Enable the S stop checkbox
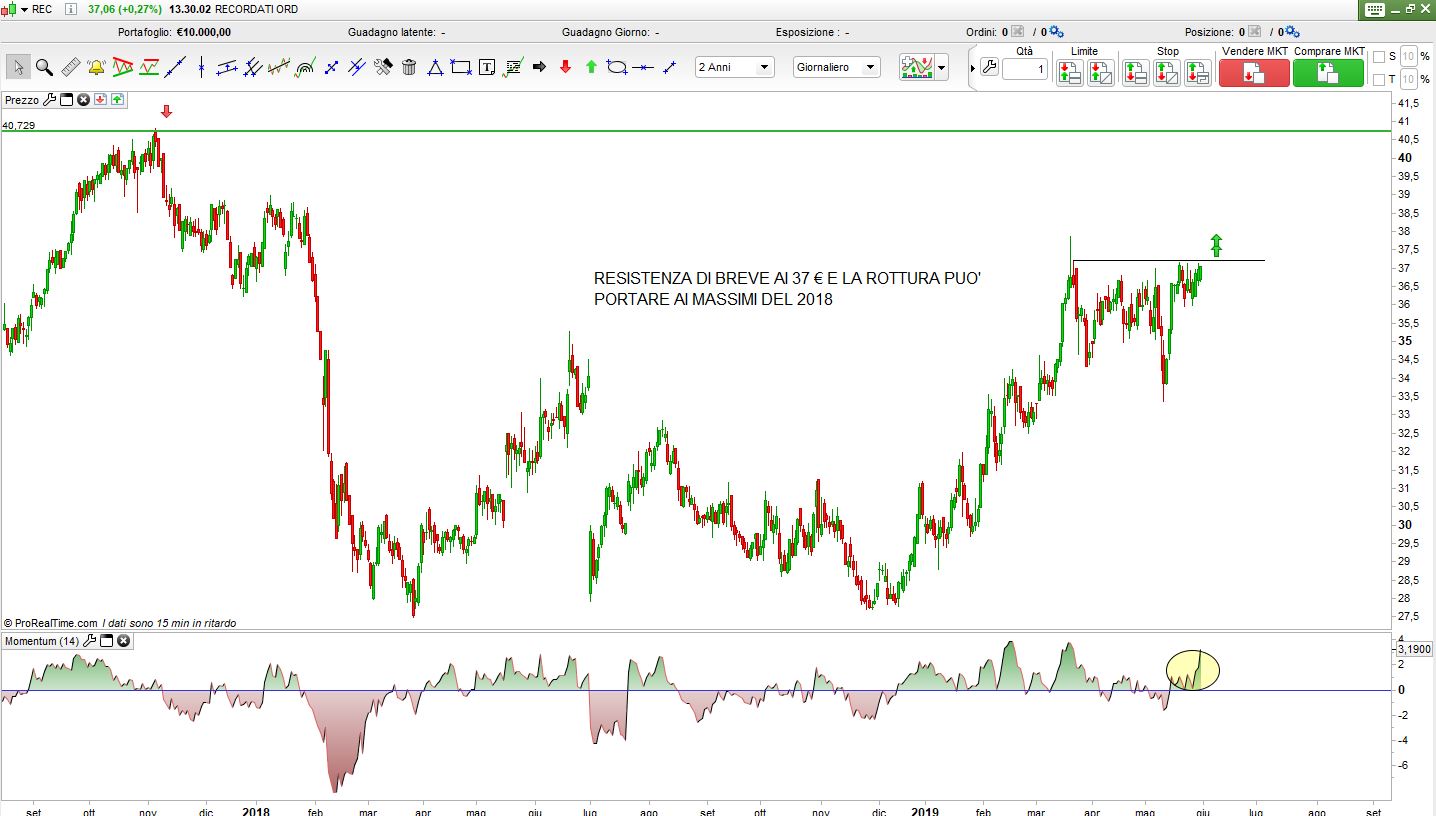 (x=1379, y=57)
